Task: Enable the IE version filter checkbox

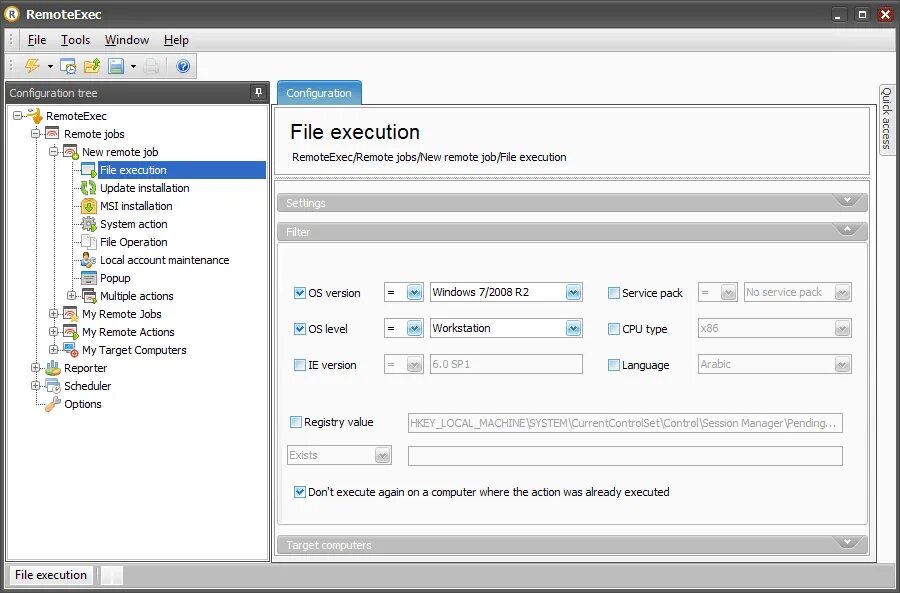Action: pyautogui.click(x=300, y=365)
